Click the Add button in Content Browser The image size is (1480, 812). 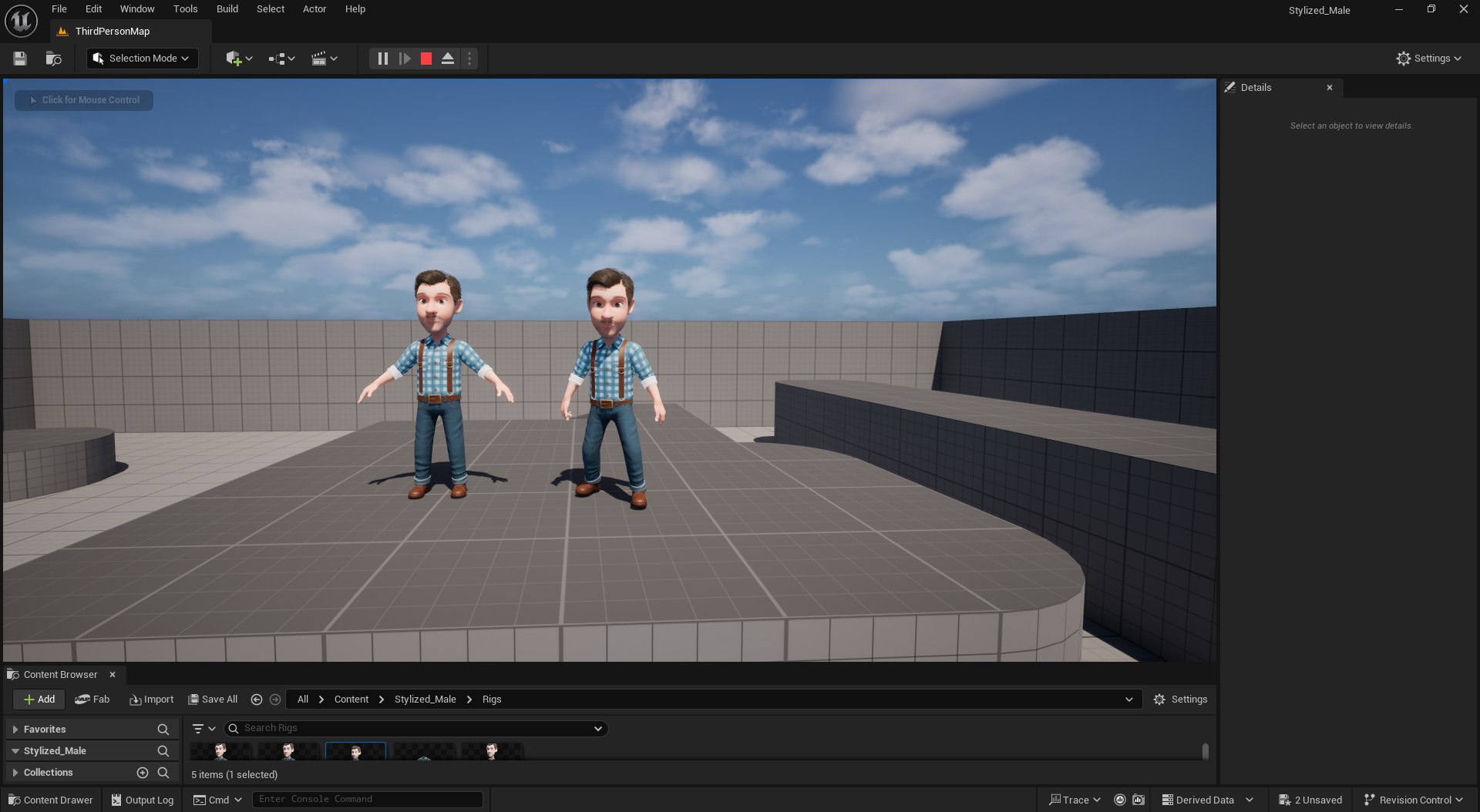[39, 700]
